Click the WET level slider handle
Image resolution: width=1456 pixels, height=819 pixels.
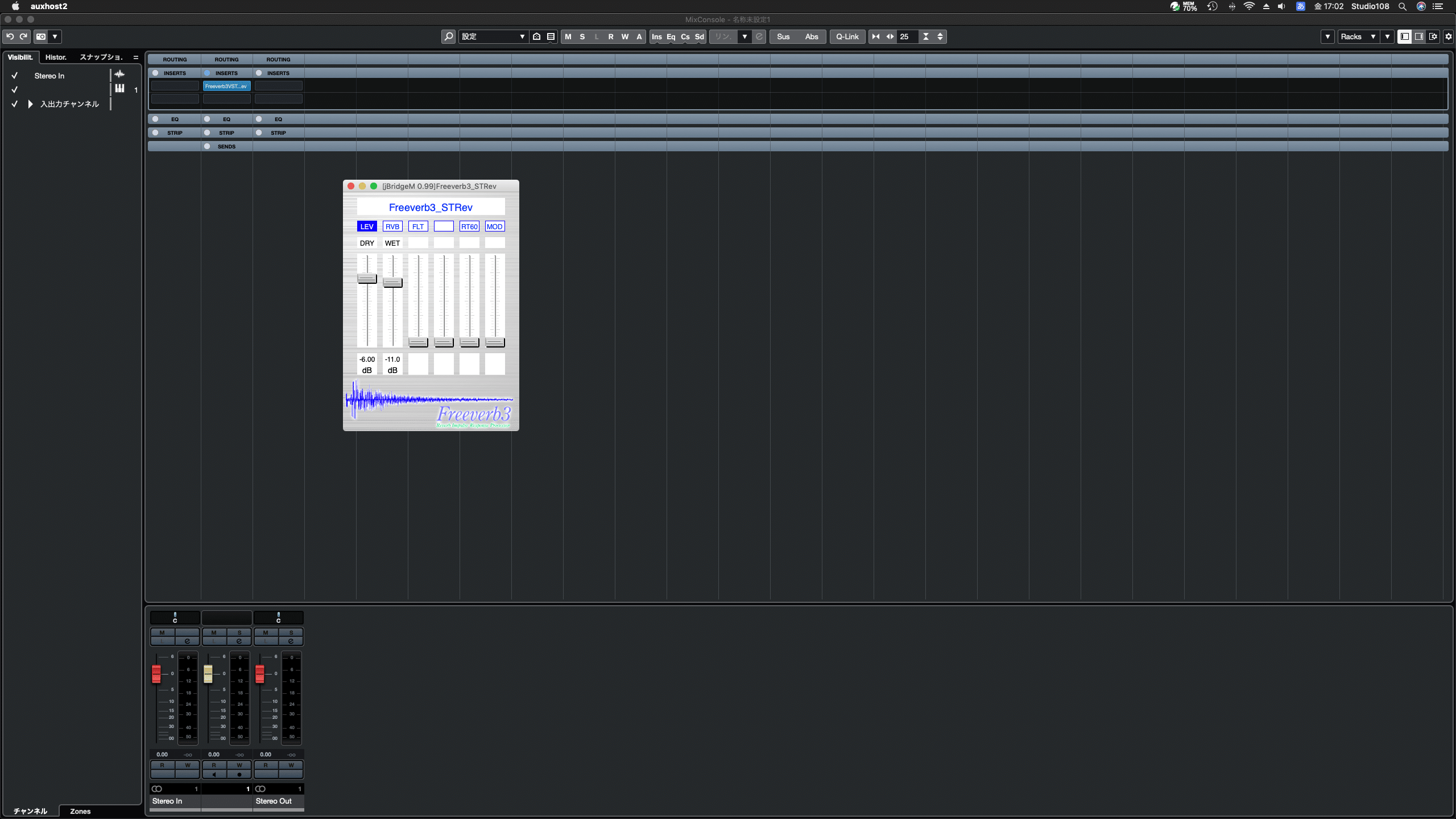click(x=392, y=282)
